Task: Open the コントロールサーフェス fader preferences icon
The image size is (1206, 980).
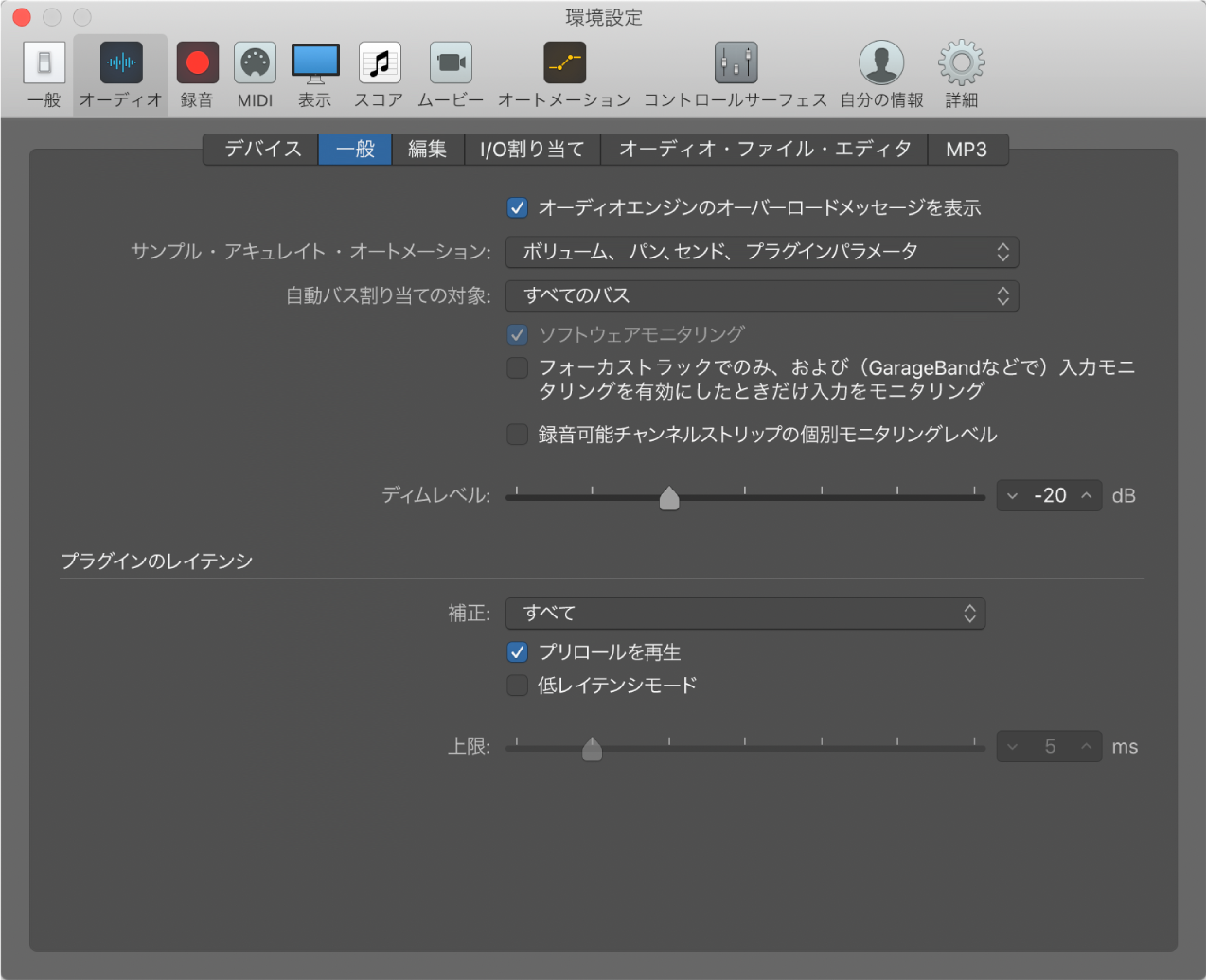Action: [x=736, y=63]
